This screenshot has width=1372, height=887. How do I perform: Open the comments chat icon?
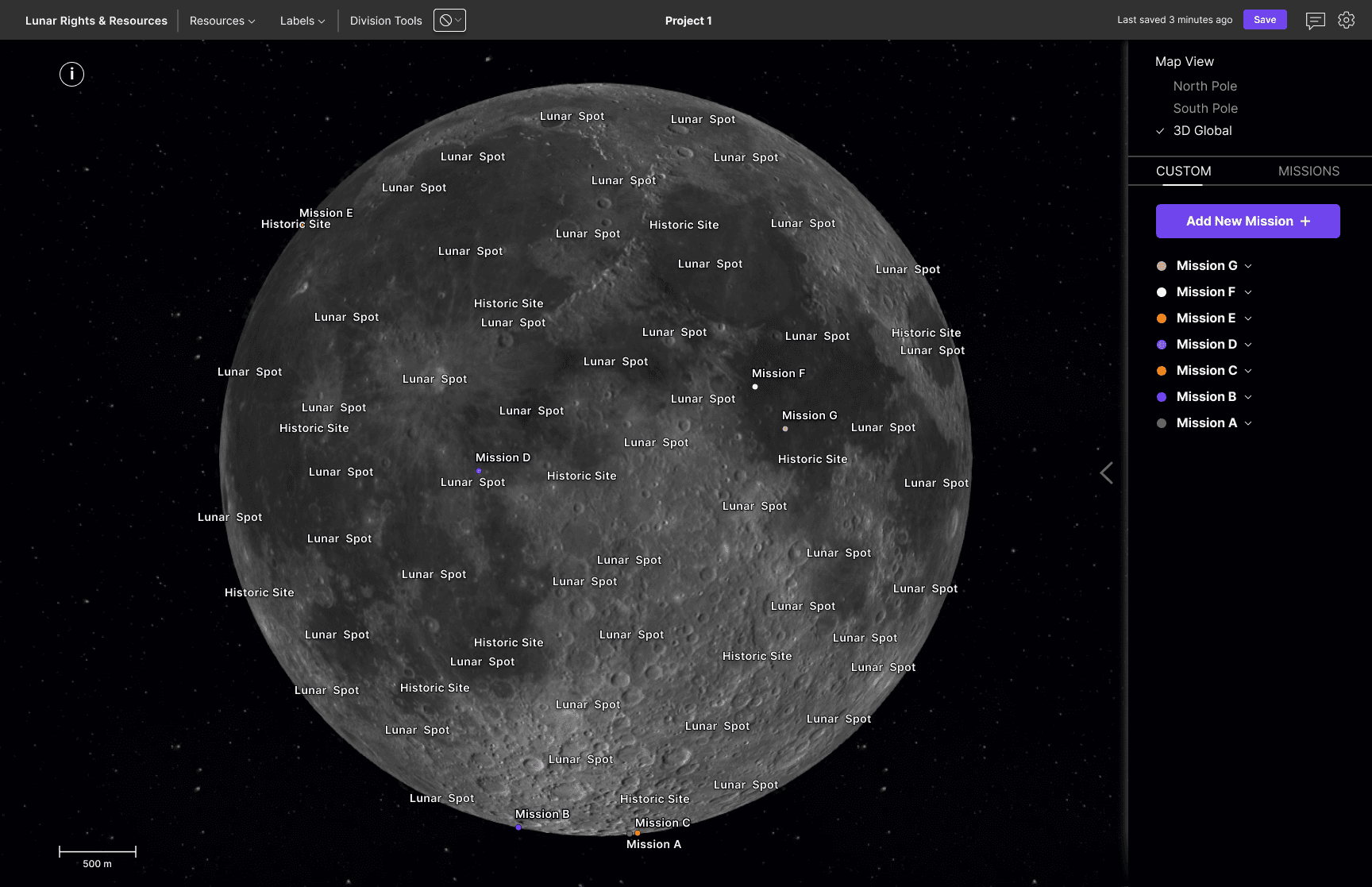1315,21
